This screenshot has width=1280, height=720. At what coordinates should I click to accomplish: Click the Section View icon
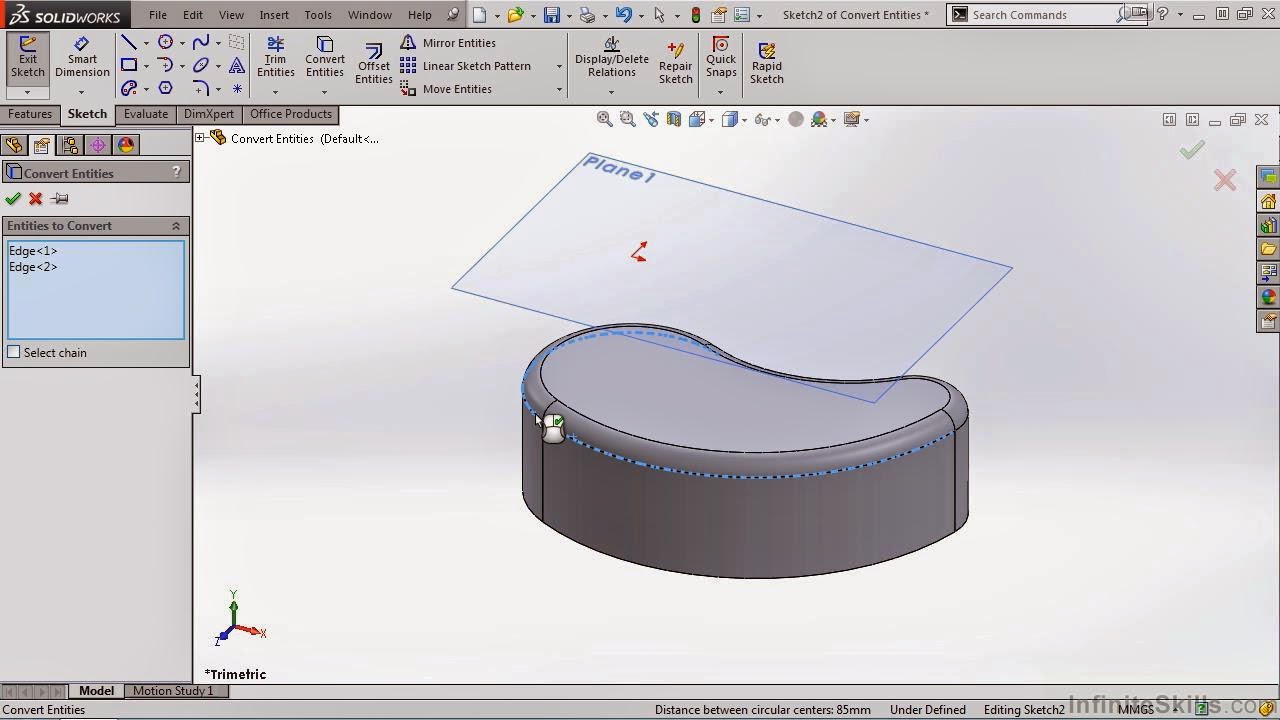point(673,119)
